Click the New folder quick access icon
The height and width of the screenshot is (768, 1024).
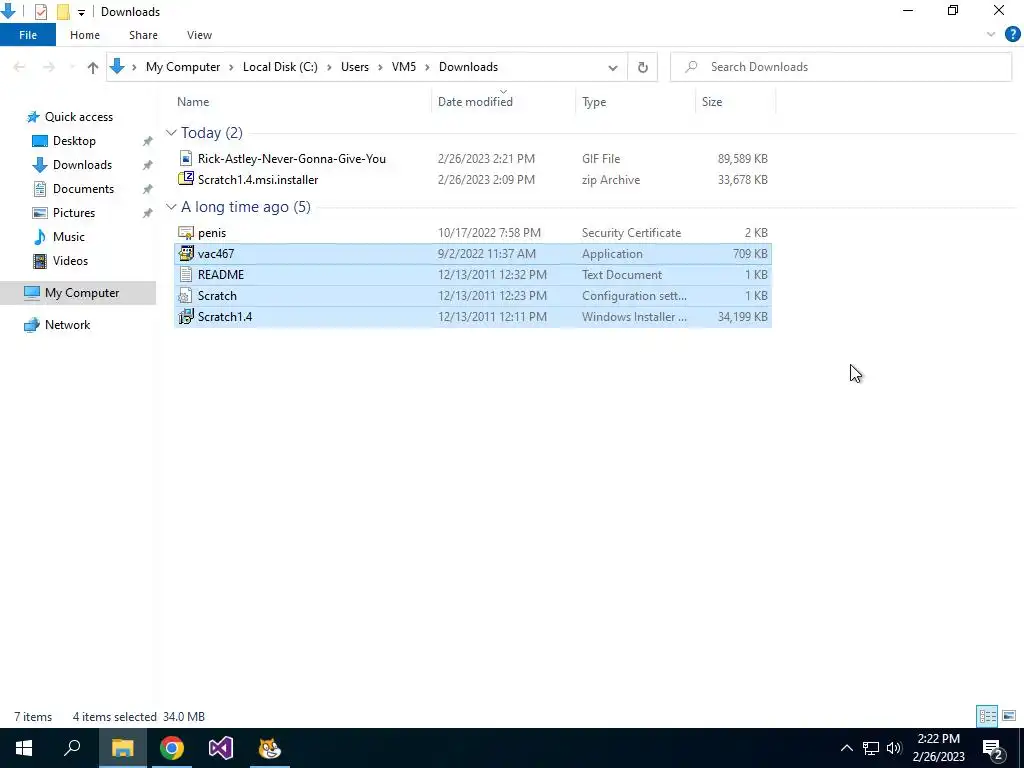coord(63,12)
